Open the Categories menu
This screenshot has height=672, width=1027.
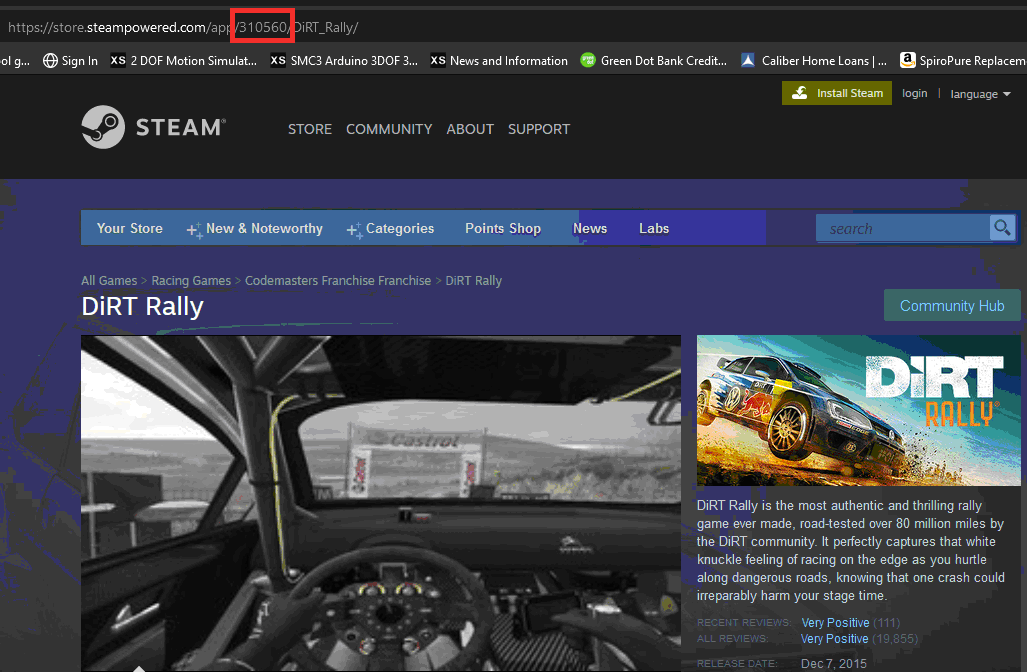400,229
